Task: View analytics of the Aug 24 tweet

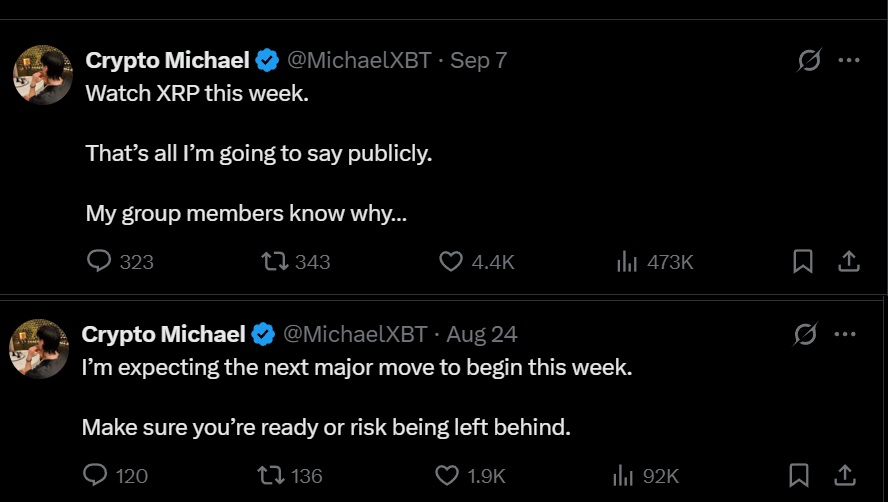Action: coord(623,475)
